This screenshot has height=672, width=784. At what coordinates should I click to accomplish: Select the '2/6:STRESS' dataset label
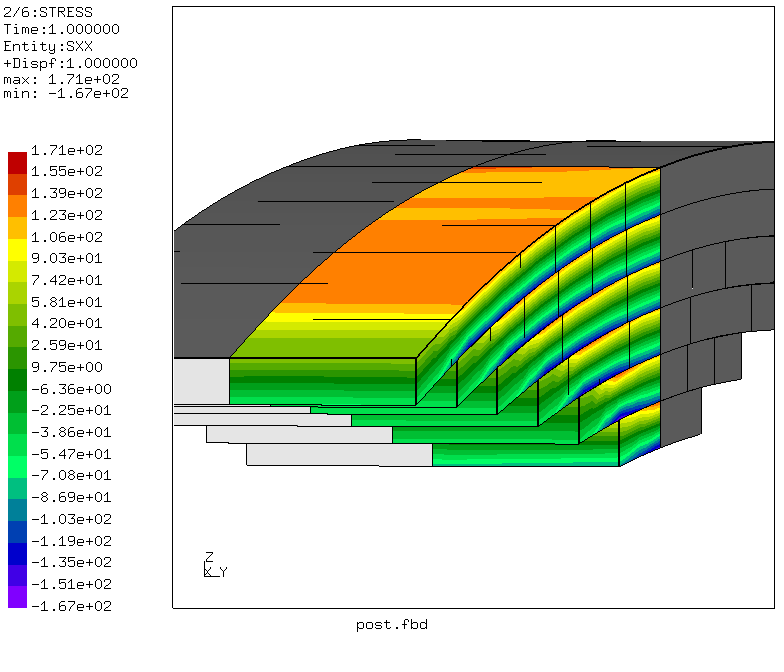48,12
